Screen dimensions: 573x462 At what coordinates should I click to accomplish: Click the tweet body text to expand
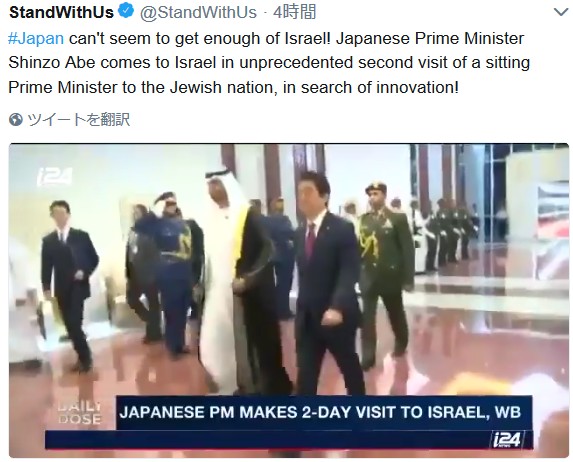coord(269,63)
